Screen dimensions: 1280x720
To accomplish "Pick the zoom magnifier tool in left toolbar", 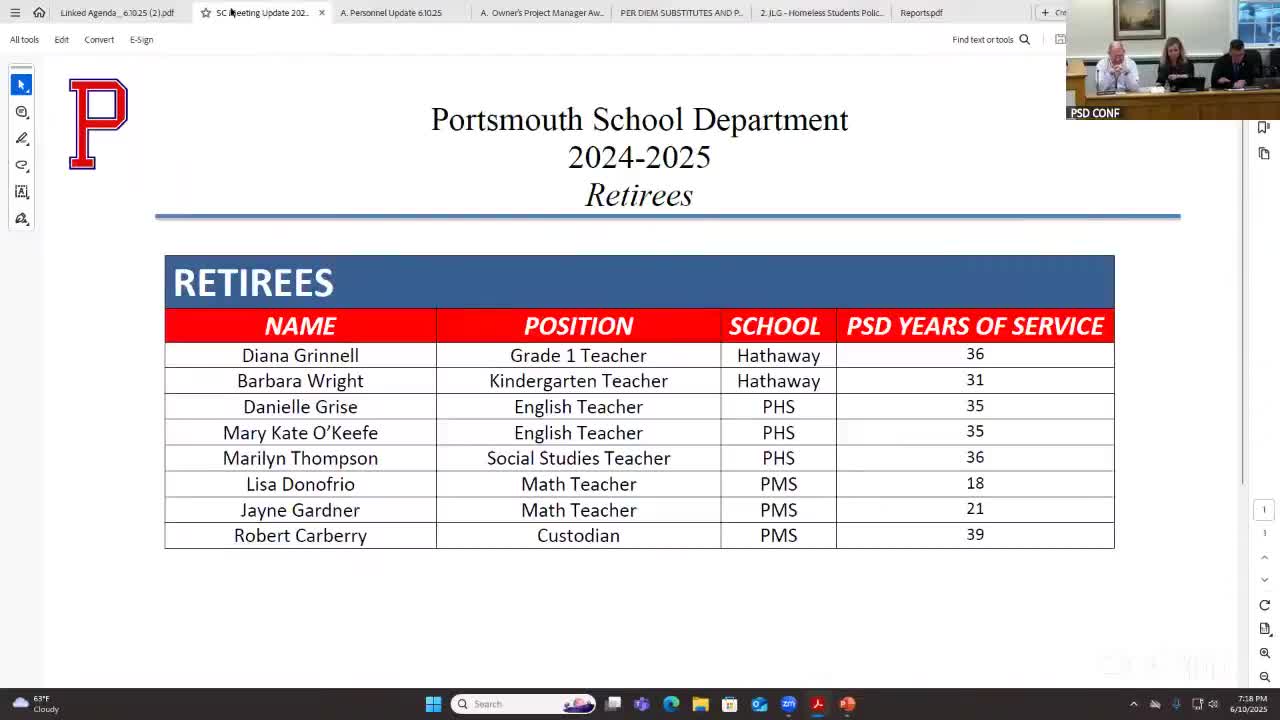I will [x=22, y=112].
